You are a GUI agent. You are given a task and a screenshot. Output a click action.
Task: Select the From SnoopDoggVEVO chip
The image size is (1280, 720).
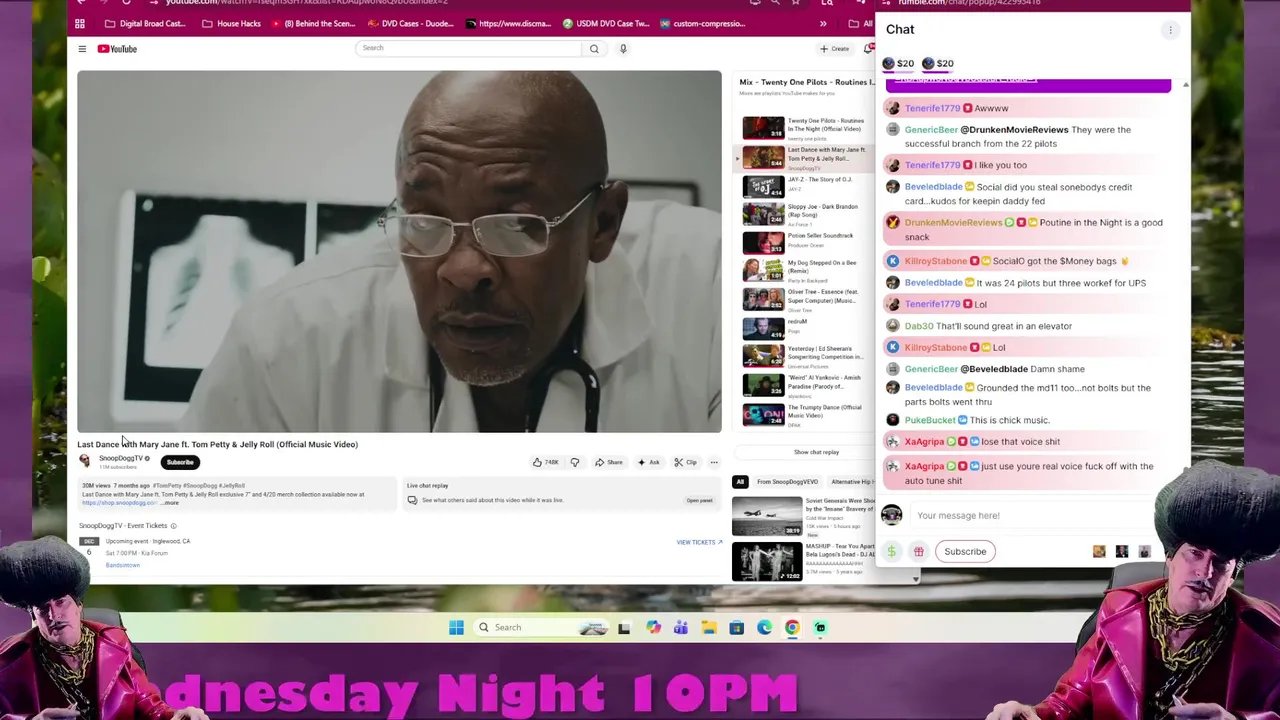(787, 482)
